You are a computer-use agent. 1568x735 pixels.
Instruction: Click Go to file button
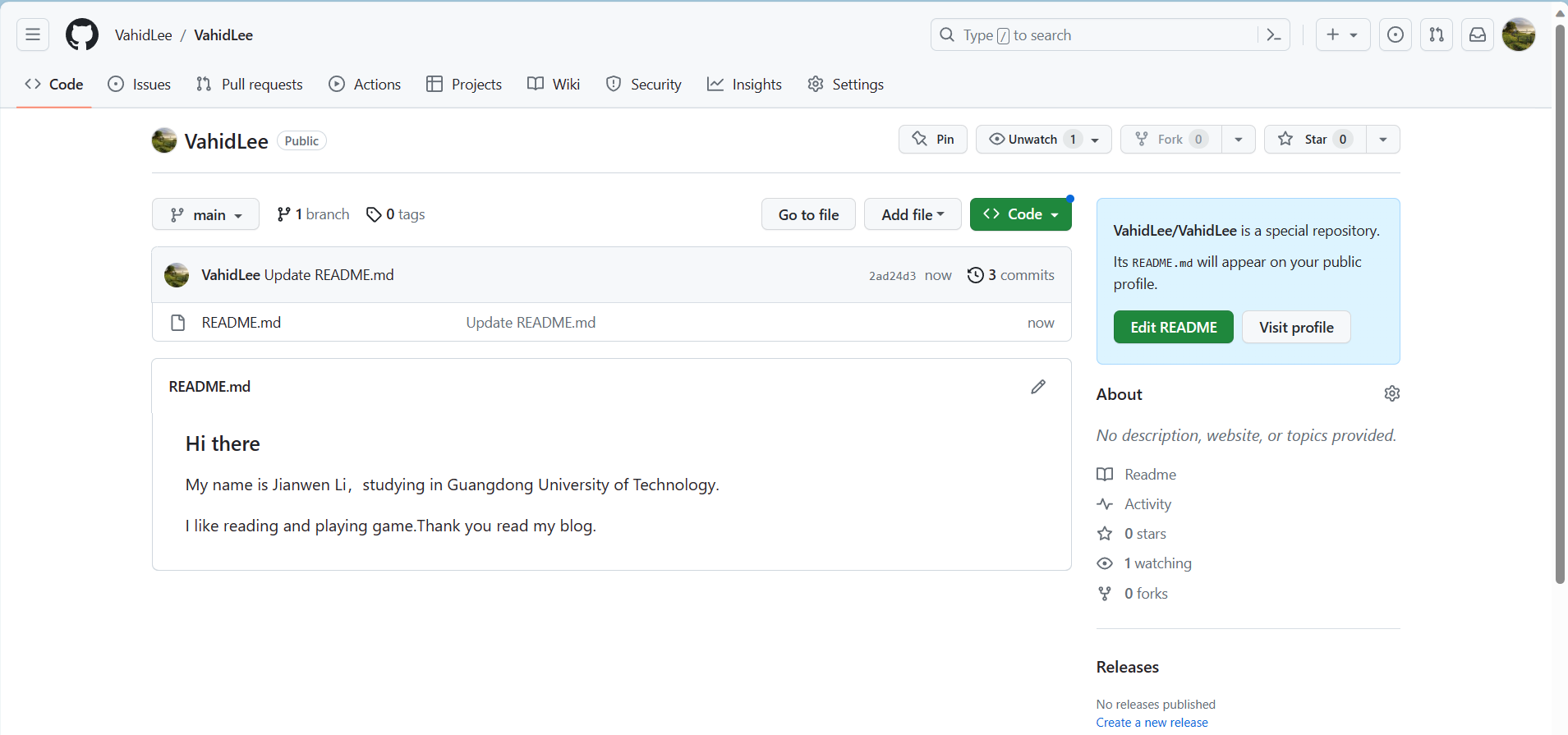point(808,214)
